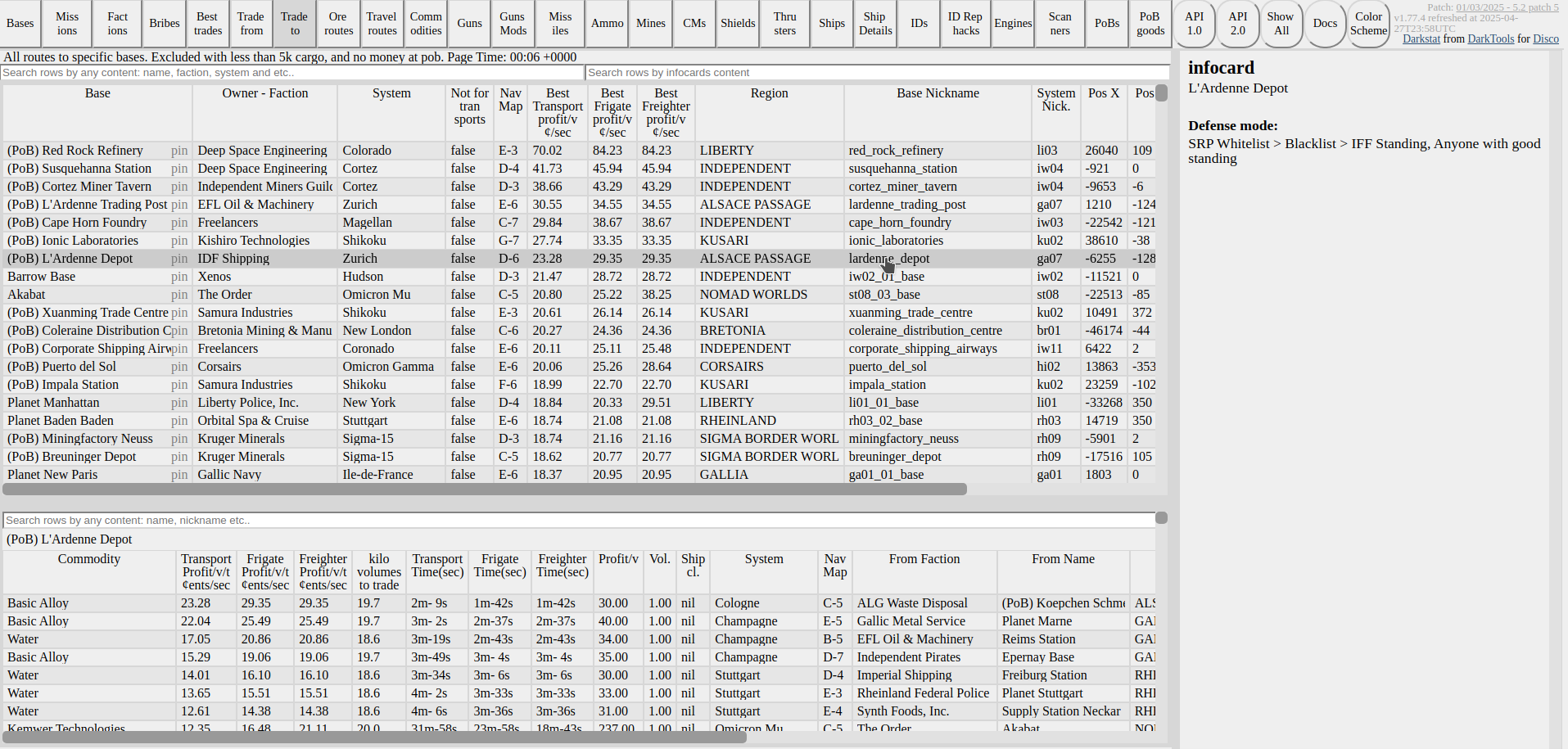Open the Bribes tab

(x=165, y=24)
